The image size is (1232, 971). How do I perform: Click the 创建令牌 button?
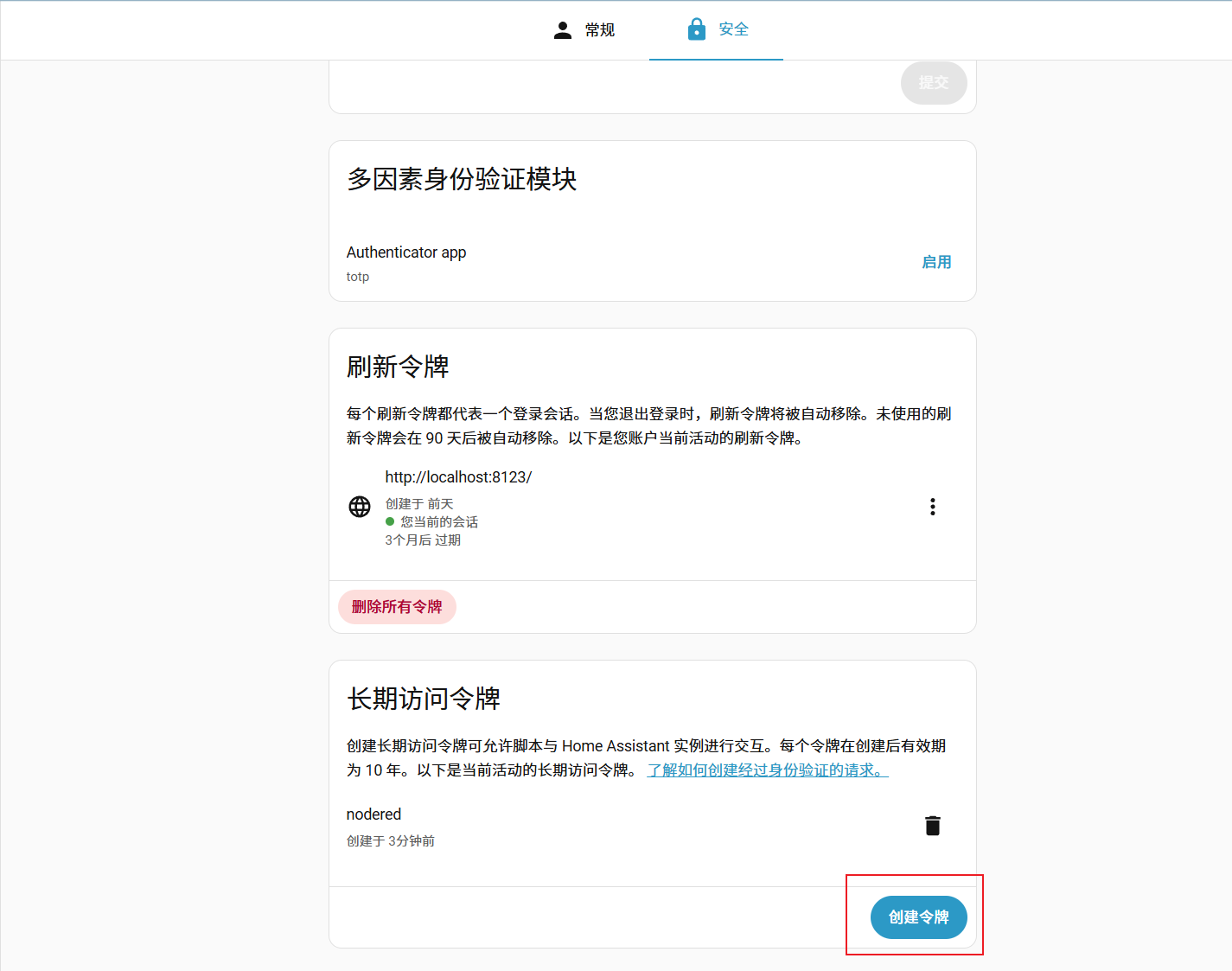coord(918,917)
